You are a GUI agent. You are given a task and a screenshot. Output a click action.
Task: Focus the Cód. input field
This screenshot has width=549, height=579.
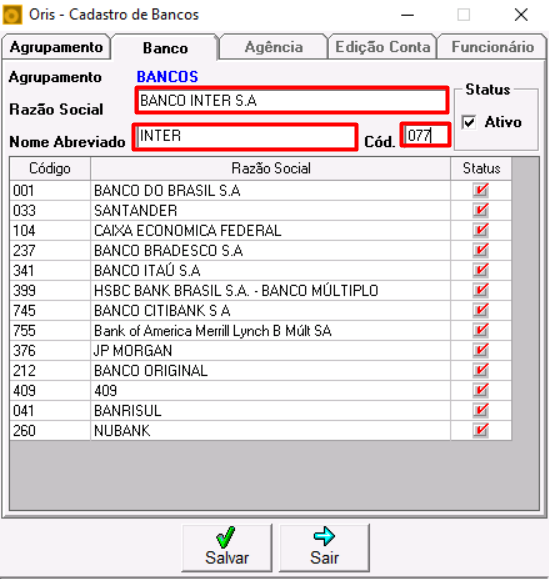coord(426,135)
